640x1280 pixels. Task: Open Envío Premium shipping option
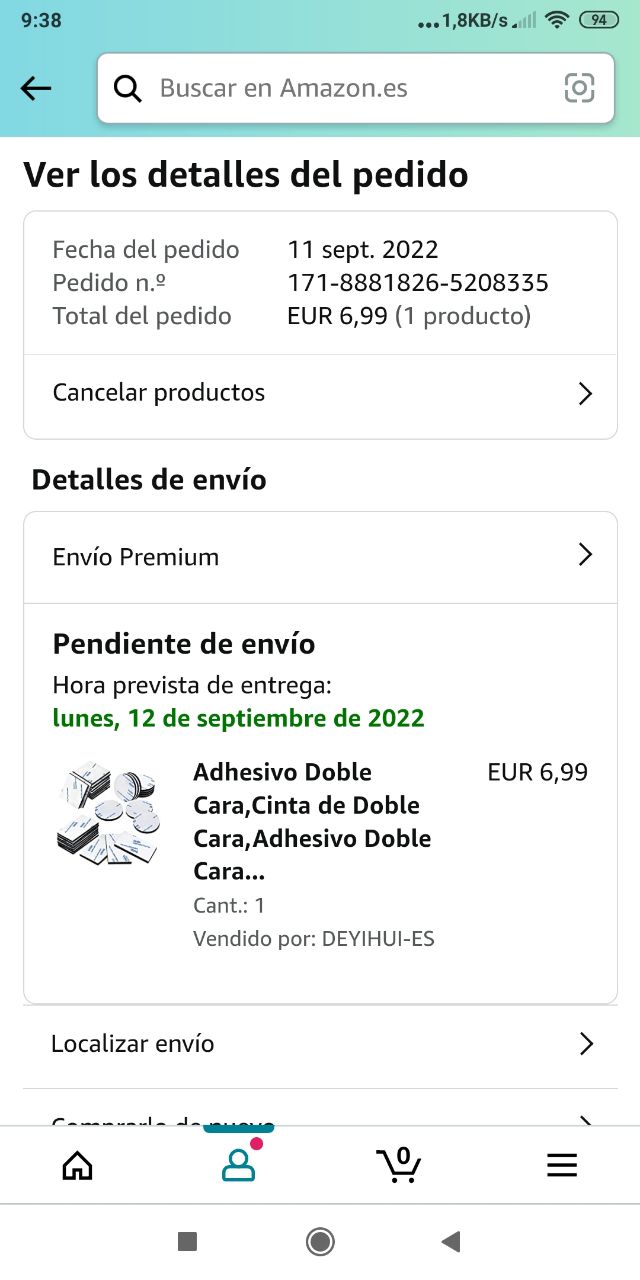pos(136,557)
